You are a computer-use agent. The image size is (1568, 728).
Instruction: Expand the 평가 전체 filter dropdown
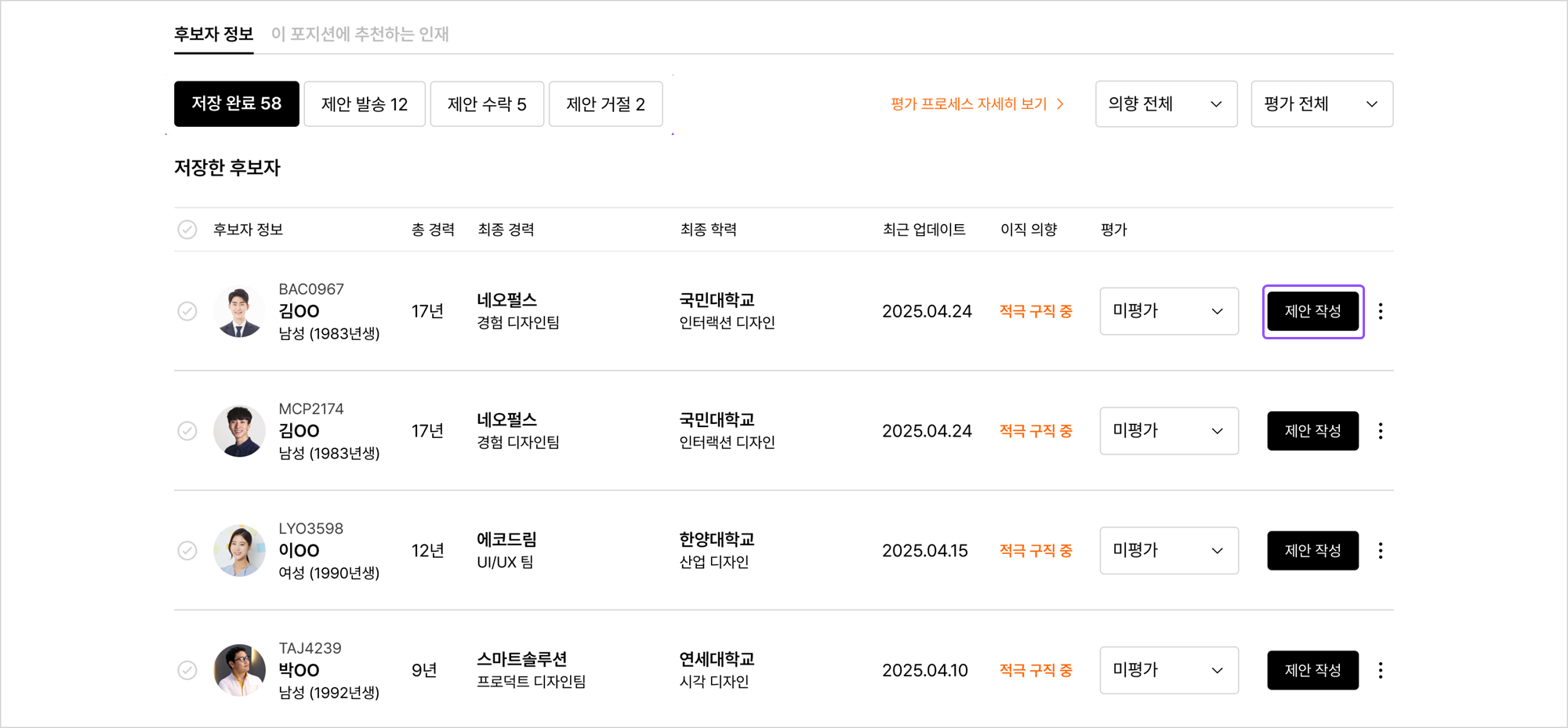pos(1322,104)
